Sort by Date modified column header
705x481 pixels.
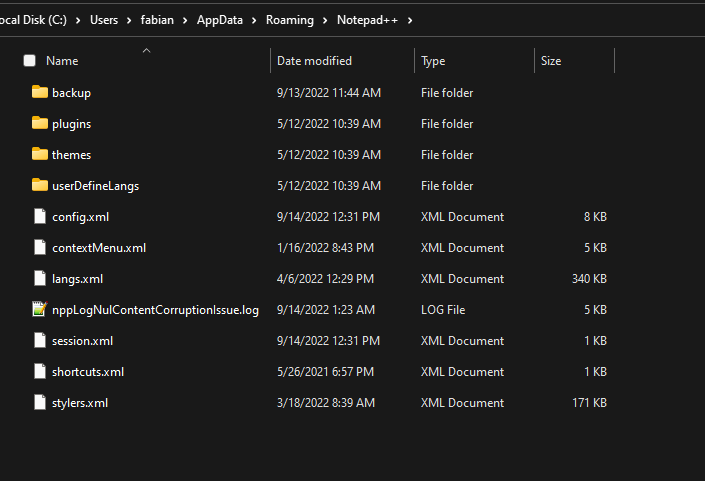click(x=314, y=61)
